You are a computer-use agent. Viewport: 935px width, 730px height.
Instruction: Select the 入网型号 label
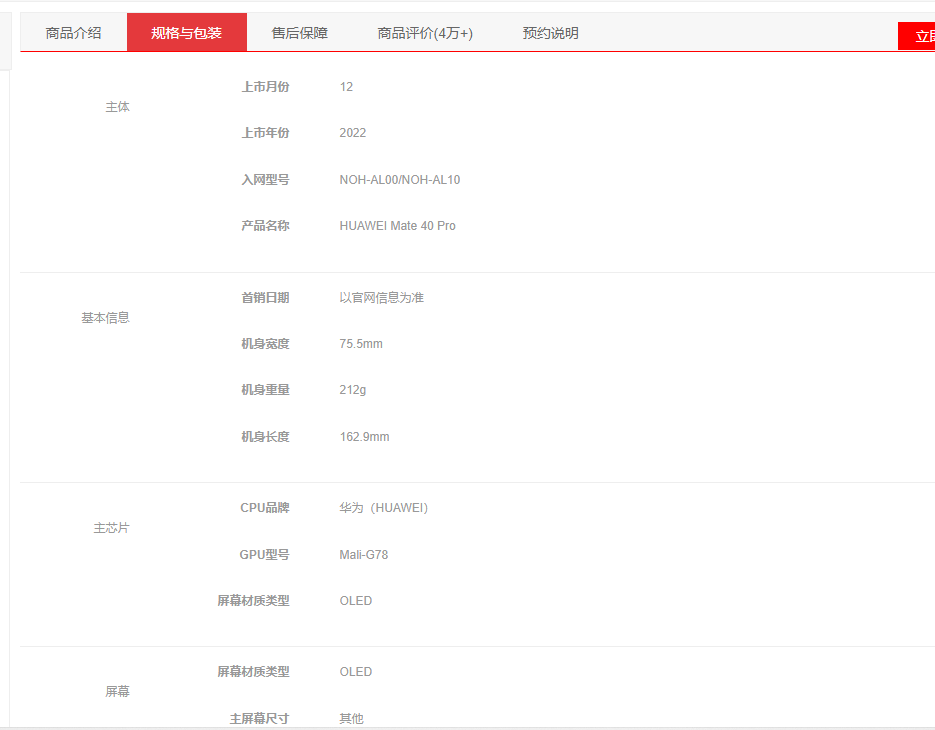tap(265, 180)
